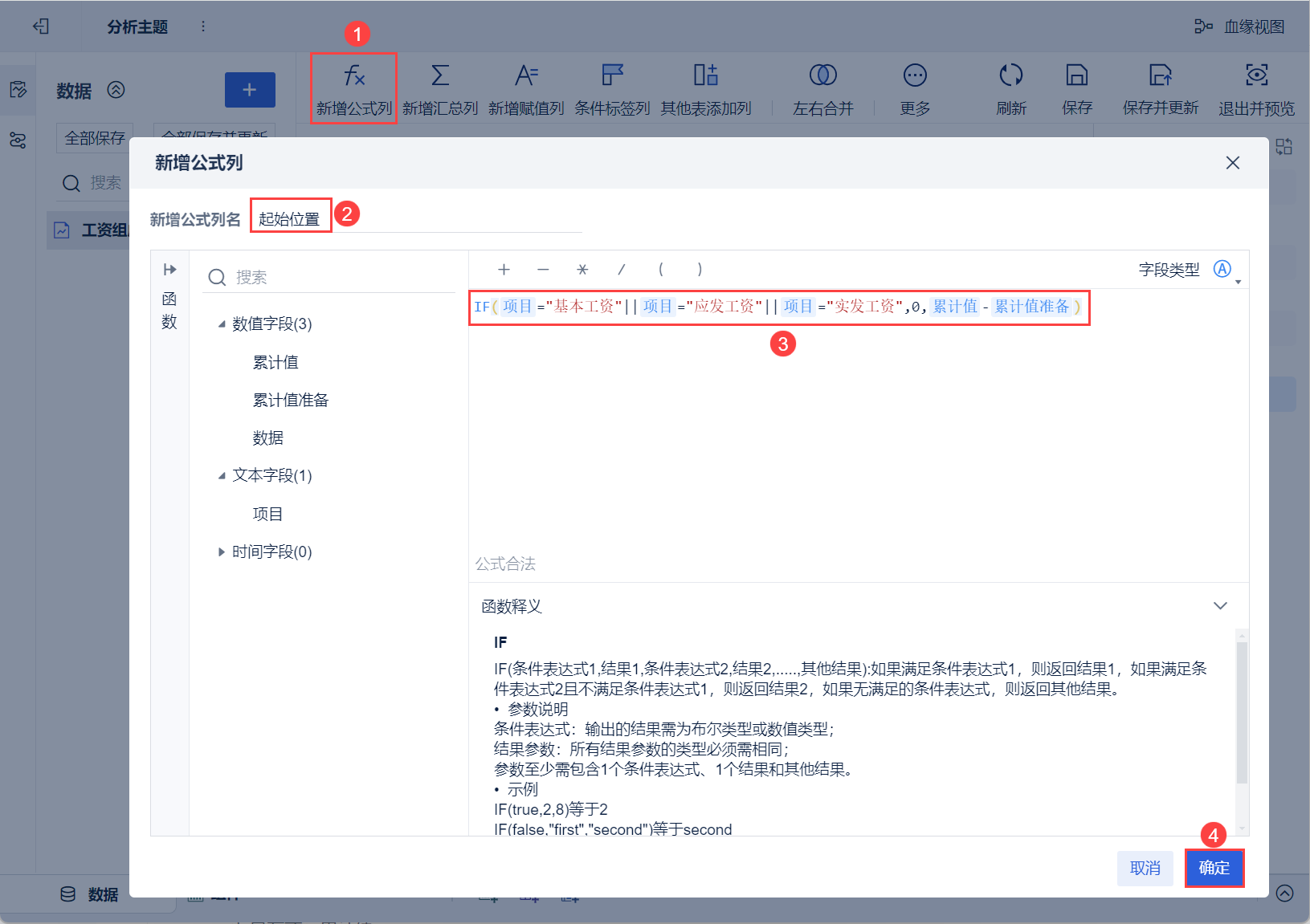The width and height of the screenshot is (1310, 924).
Task: Select the 新增赋值列 tool
Action: point(526,88)
